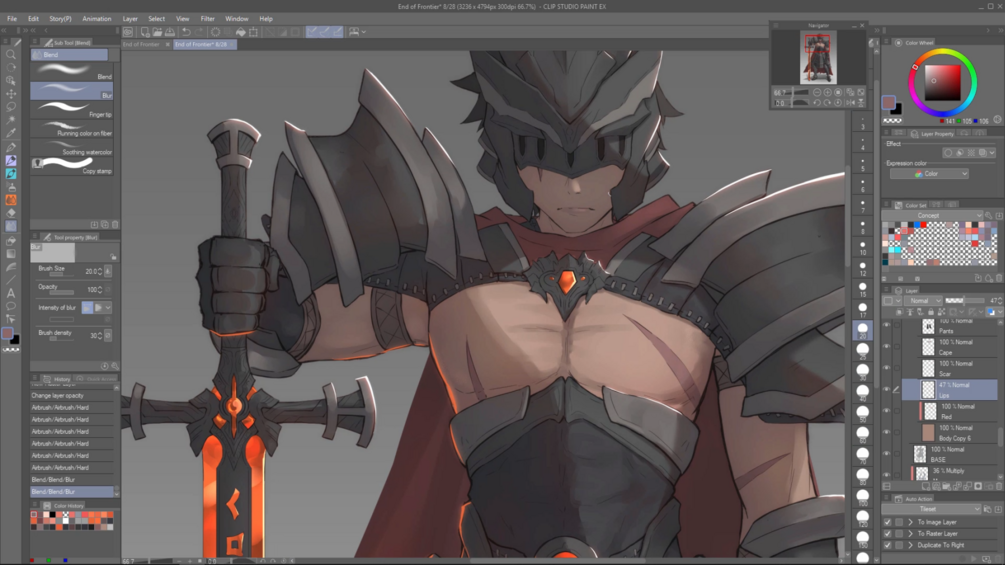Hide the Red layer
The width and height of the screenshot is (1005, 565).
click(x=886, y=411)
